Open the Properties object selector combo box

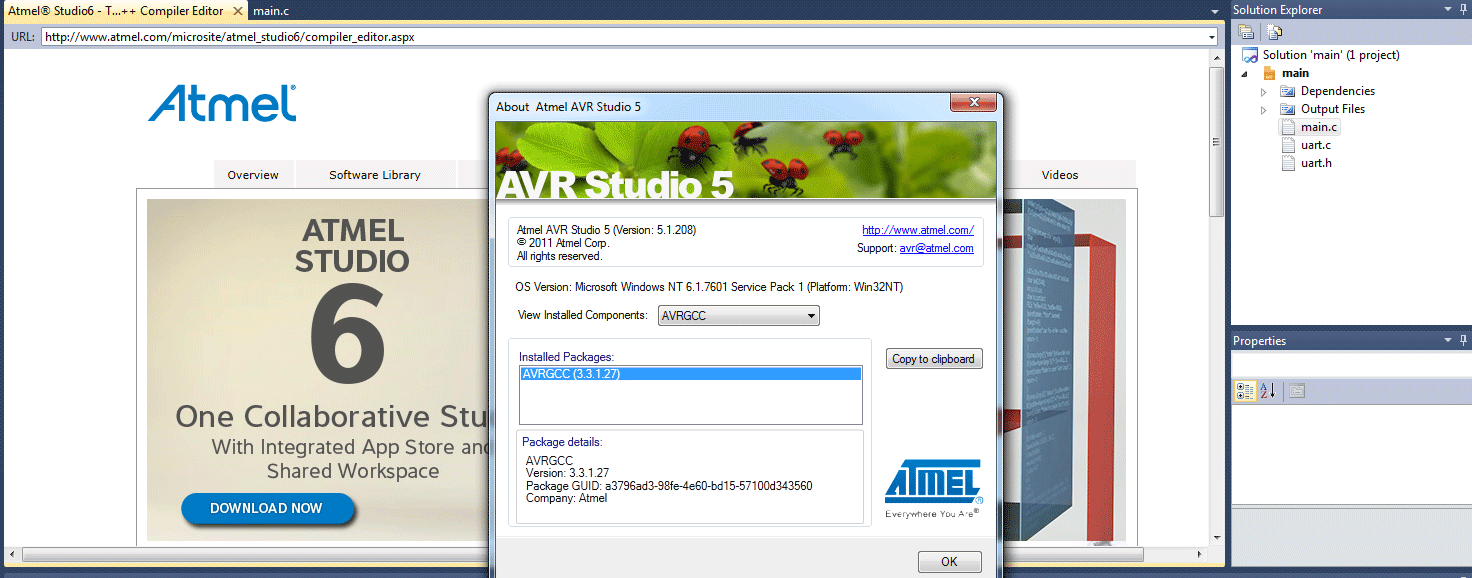click(1351, 365)
